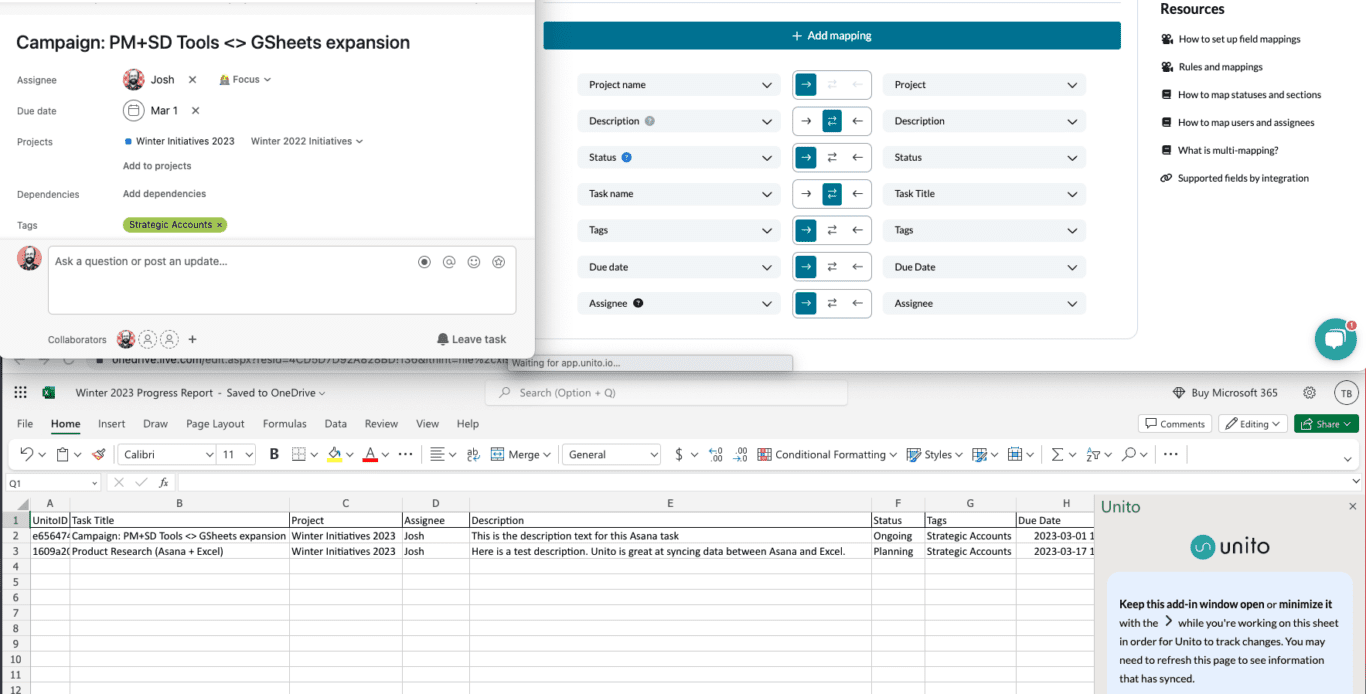Click the Share button in Excel
Image resolution: width=1366 pixels, height=694 pixels.
click(x=1326, y=424)
